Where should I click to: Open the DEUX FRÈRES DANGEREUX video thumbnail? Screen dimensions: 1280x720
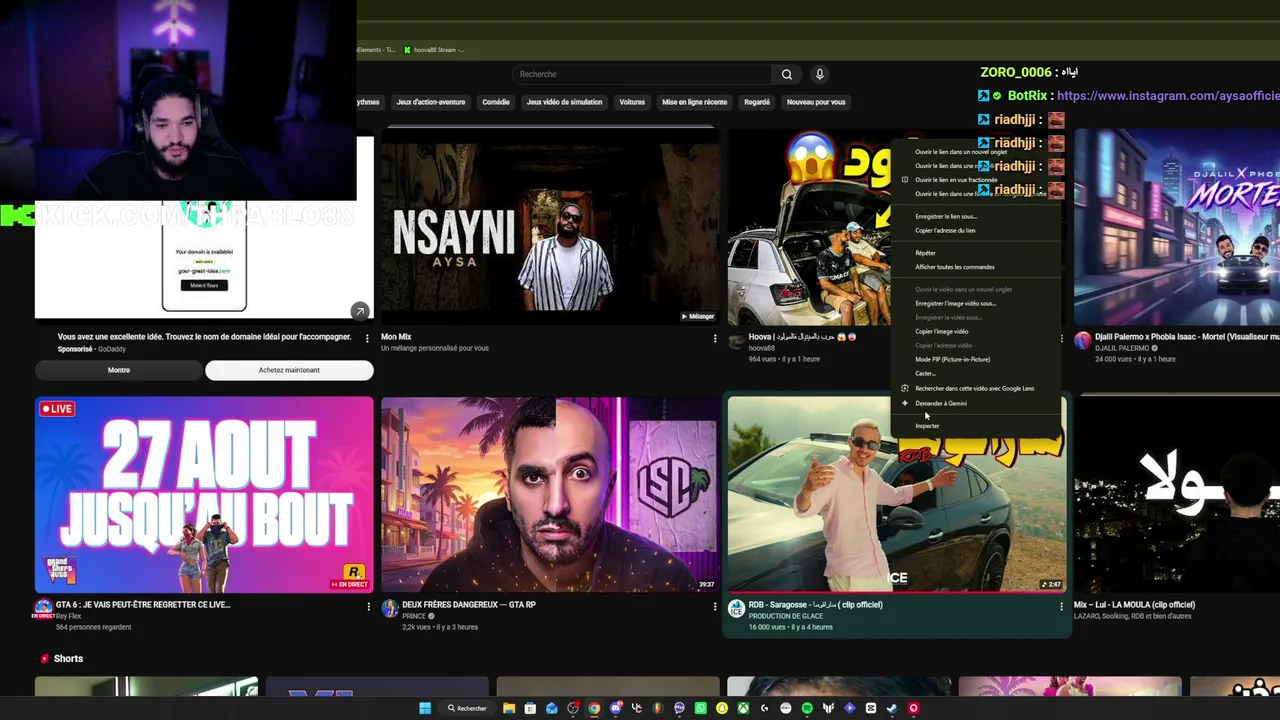tap(550, 494)
